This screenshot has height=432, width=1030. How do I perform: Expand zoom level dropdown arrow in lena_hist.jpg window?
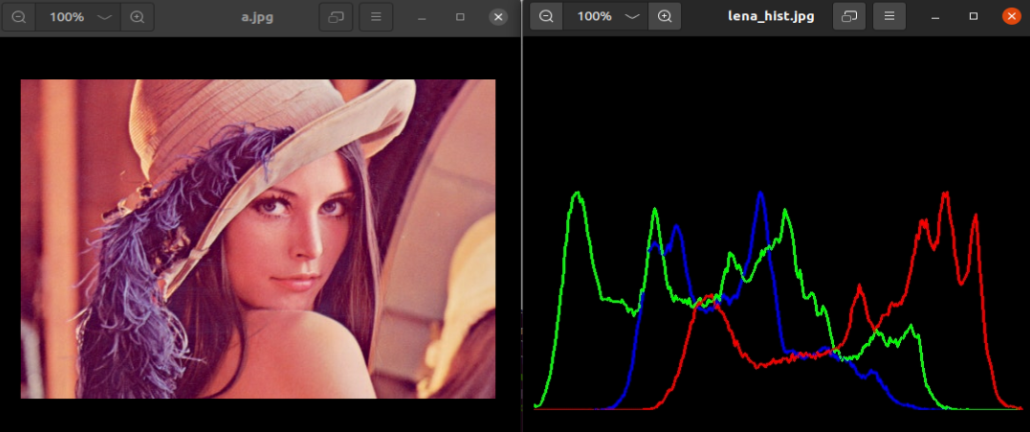pos(632,16)
